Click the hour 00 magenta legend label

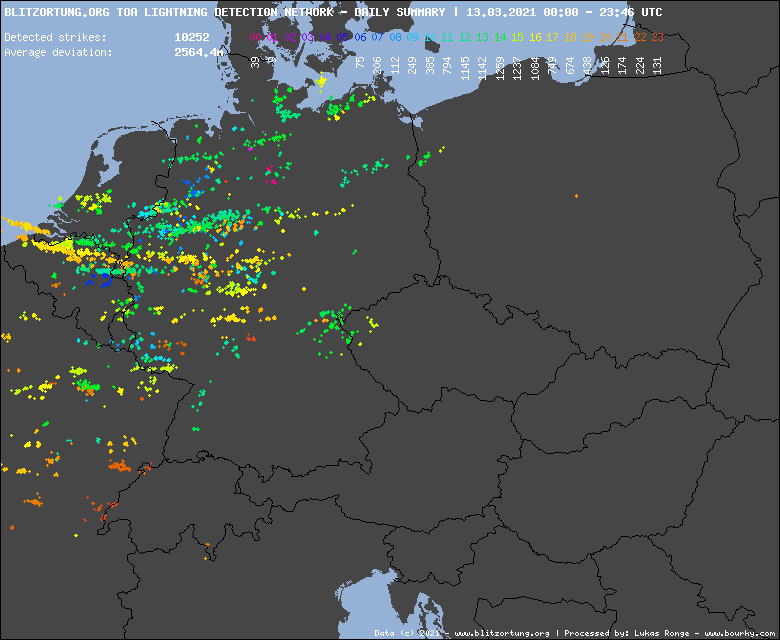point(255,37)
